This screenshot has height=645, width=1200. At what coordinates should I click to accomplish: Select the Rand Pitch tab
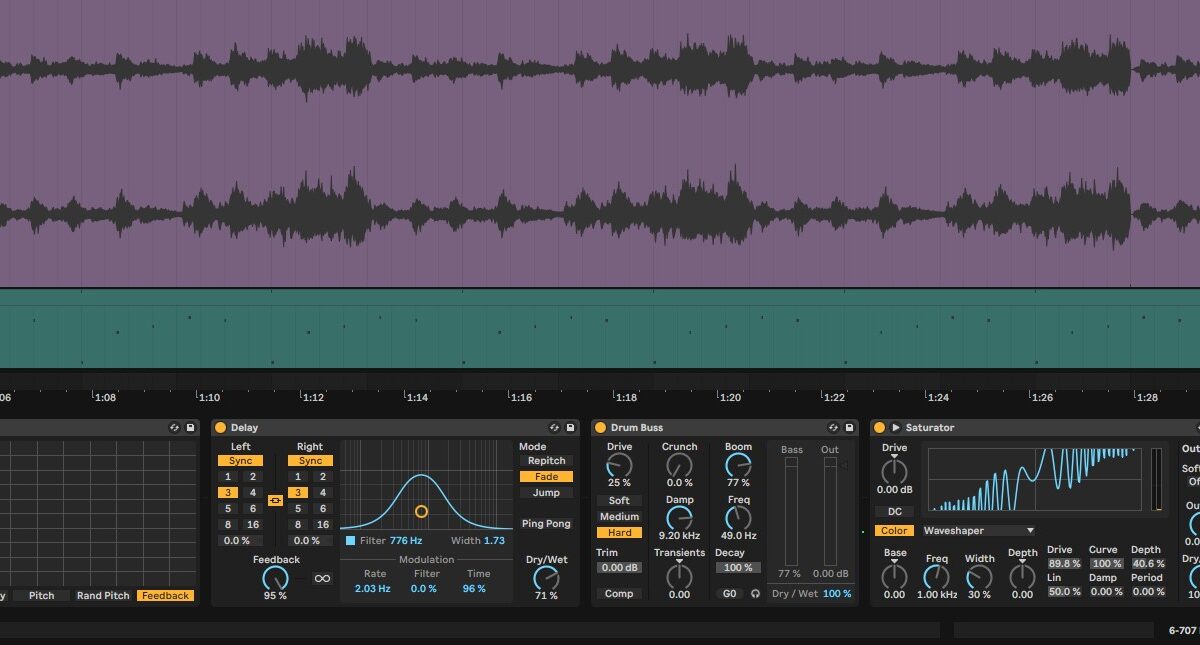(102, 596)
